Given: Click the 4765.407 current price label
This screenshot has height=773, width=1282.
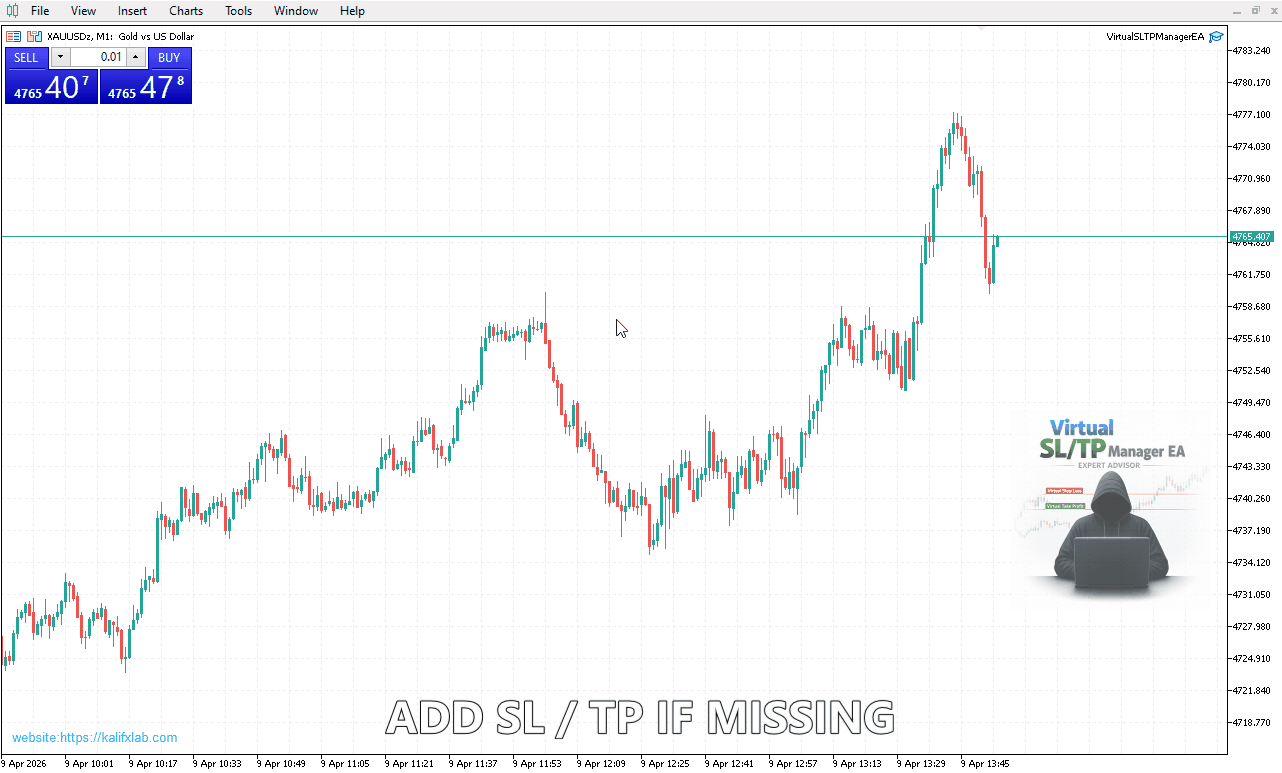Looking at the screenshot, I should coord(1251,237).
